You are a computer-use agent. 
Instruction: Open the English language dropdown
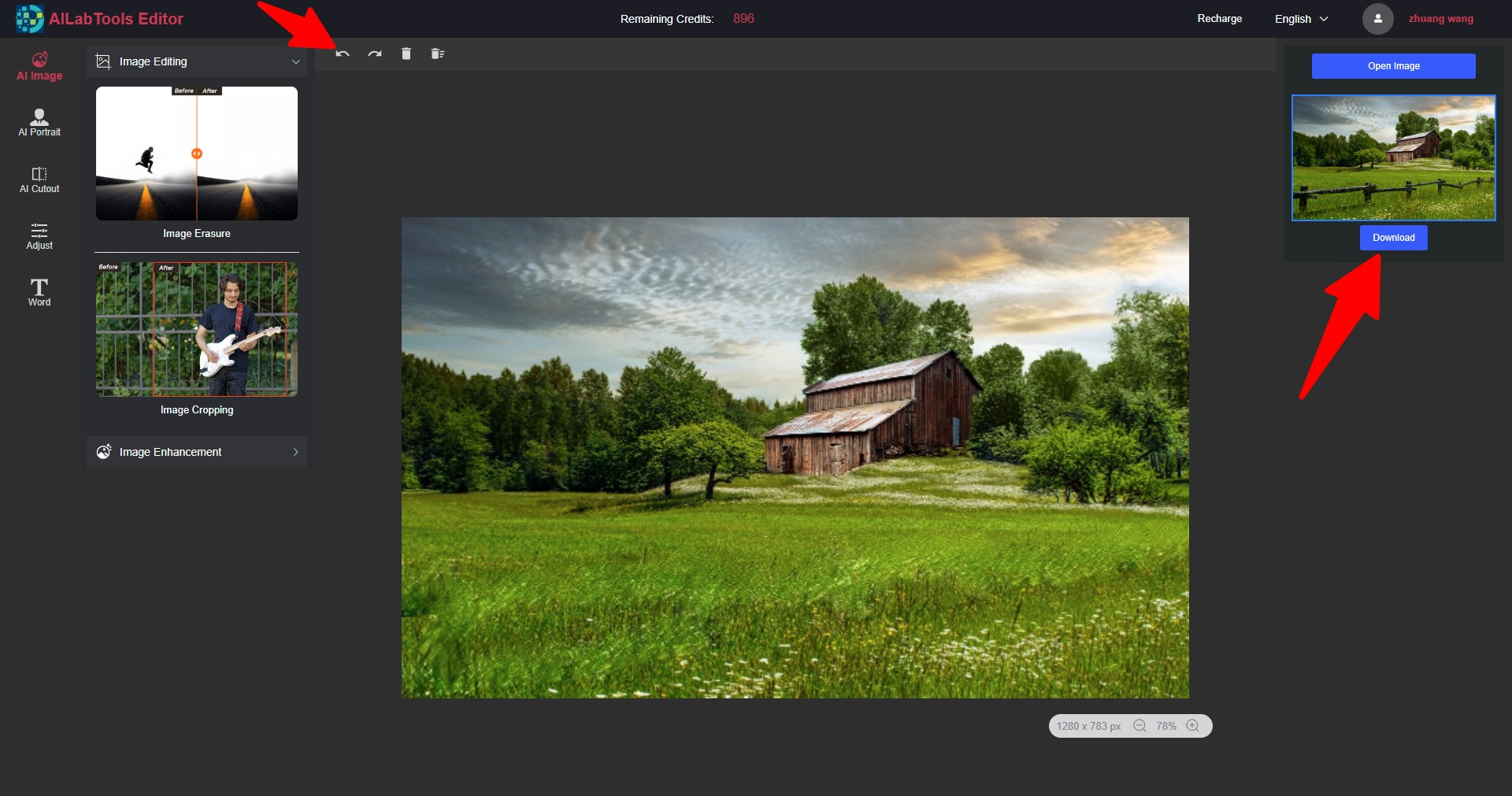1301,19
